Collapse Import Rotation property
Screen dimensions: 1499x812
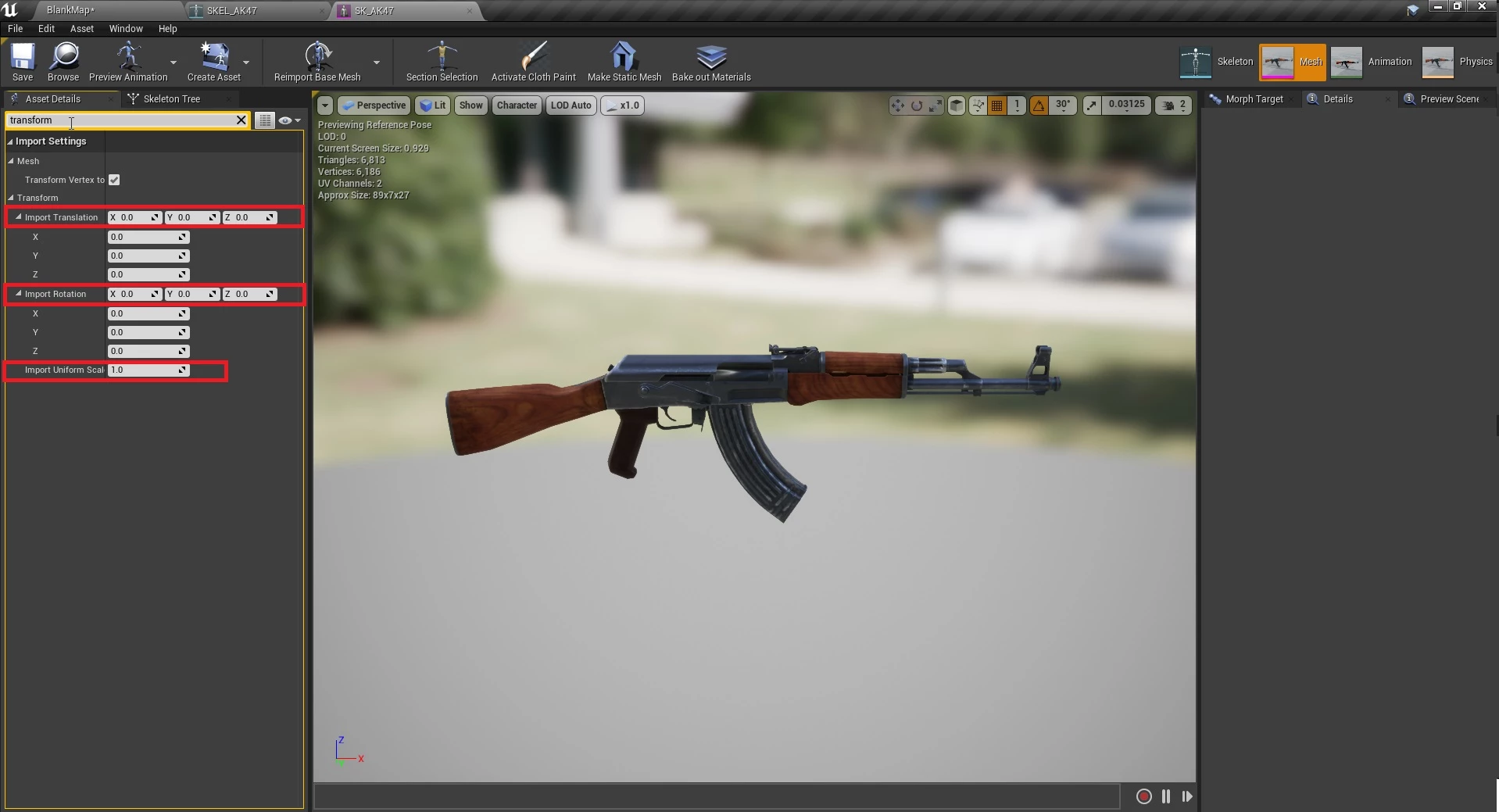click(19, 294)
